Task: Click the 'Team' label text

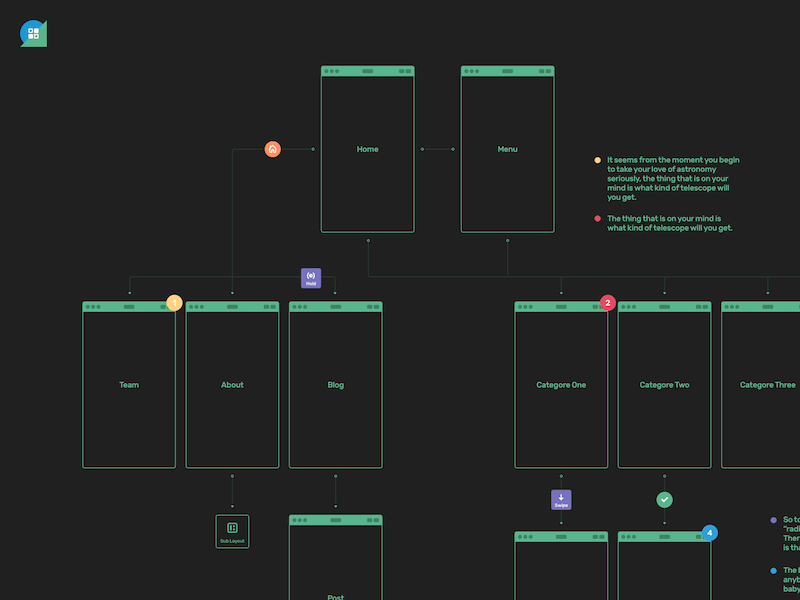Action: 129,385
